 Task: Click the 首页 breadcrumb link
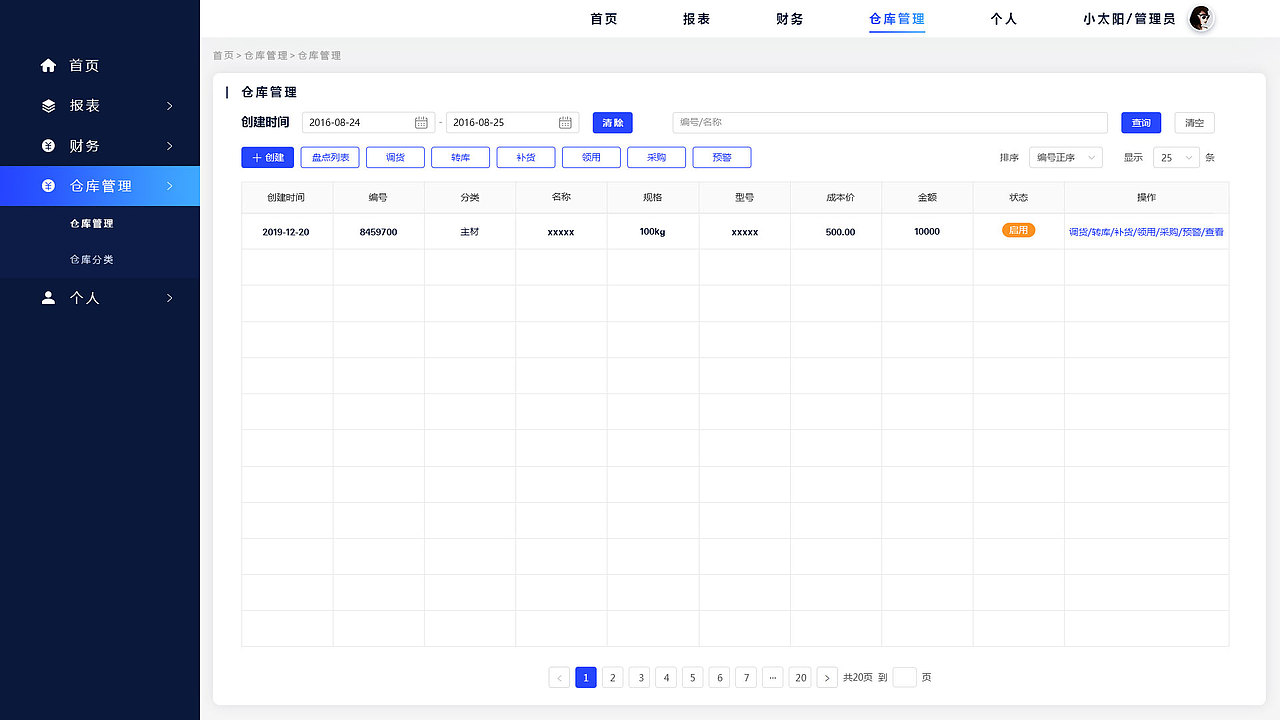[x=223, y=56]
